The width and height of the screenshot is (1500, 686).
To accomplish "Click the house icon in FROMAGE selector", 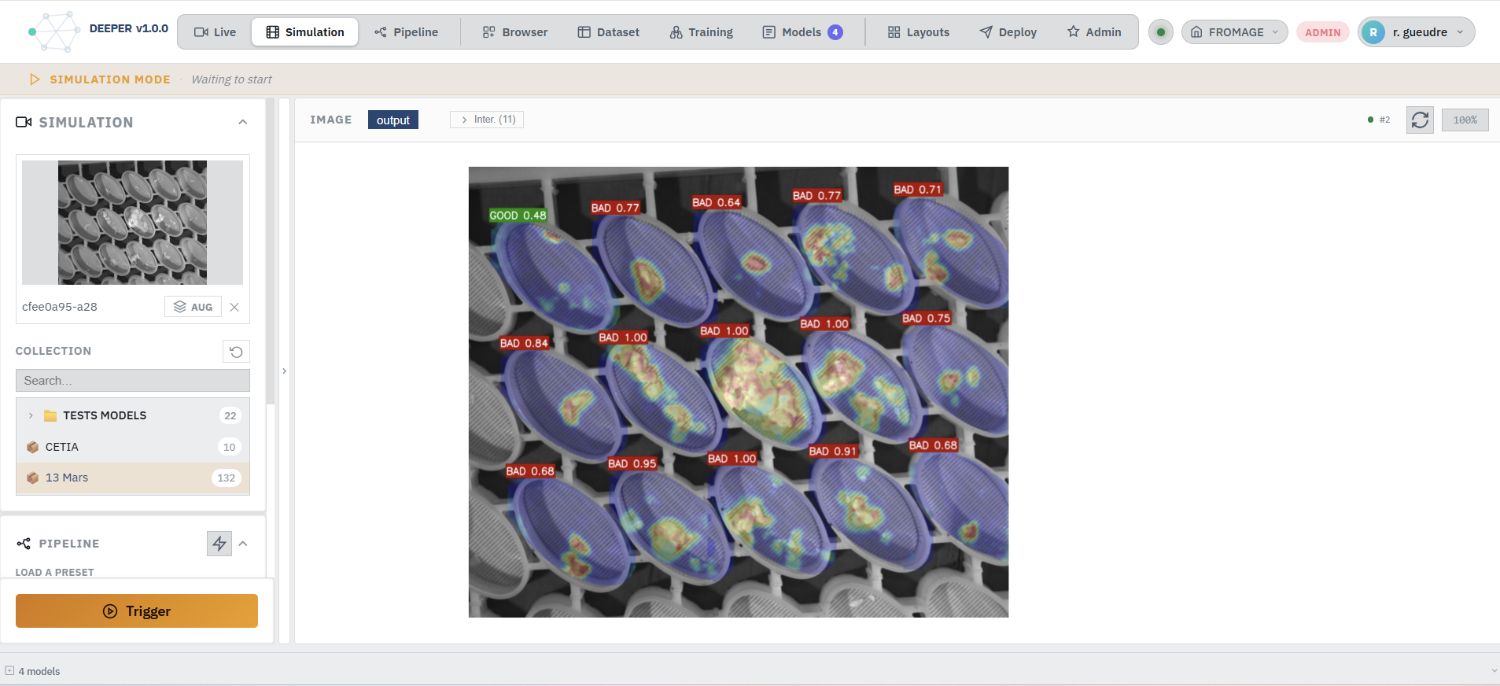I will pyautogui.click(x=1196, y=32).
